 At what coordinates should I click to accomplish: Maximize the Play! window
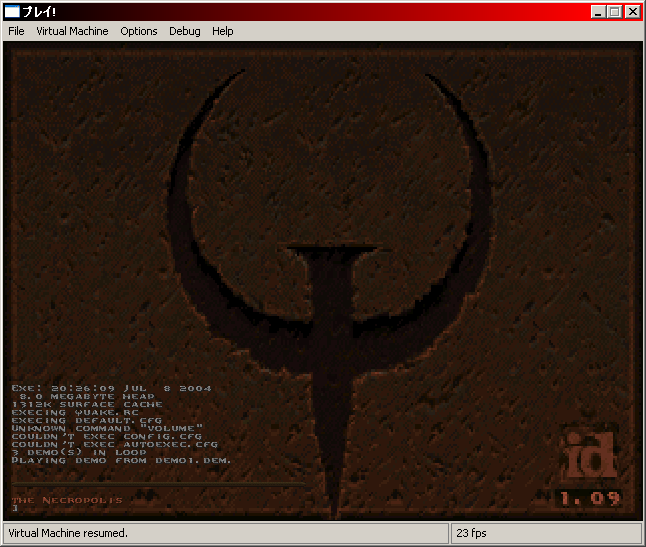[615, 12]
